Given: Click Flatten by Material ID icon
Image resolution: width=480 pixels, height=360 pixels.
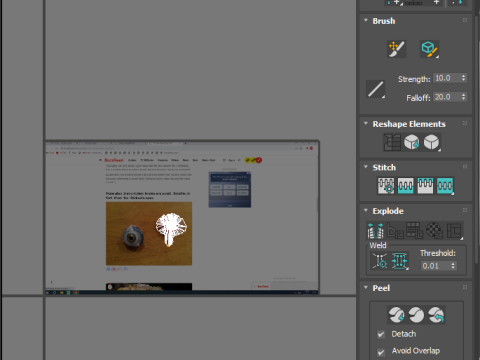Looking at the screenshot, I should coord(434,230).
